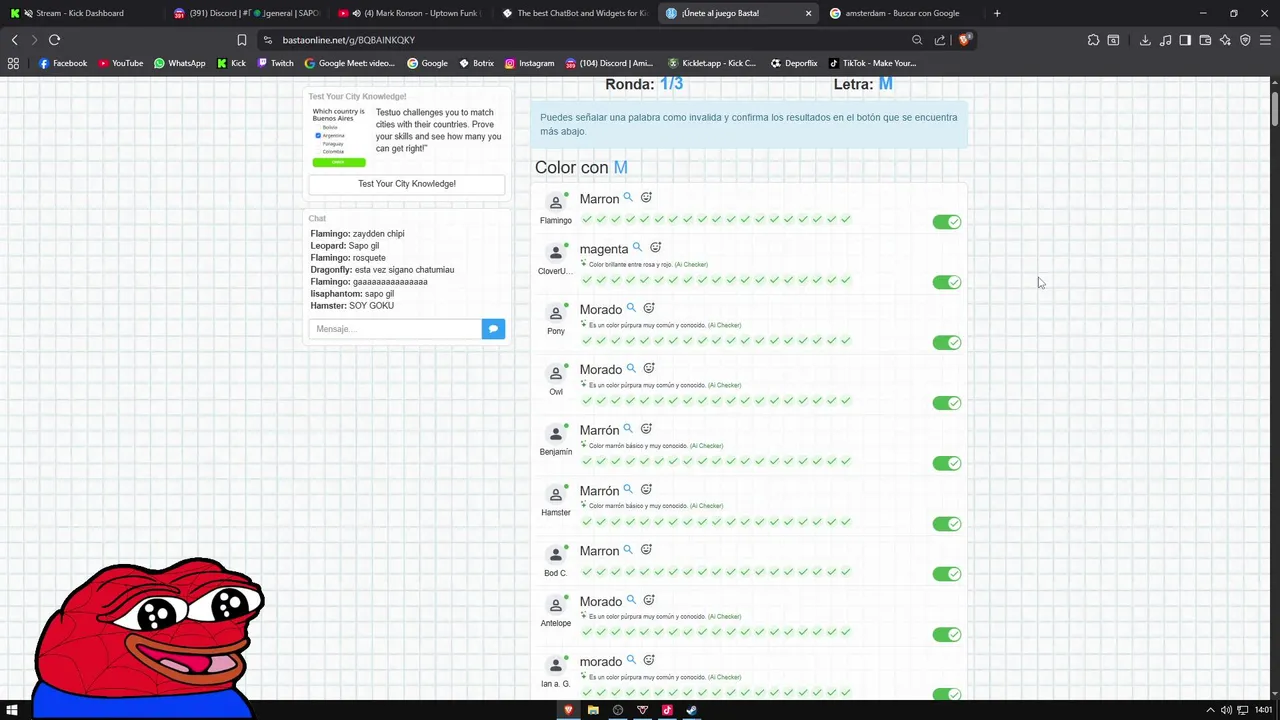The image size is (1280, 720).
Task: Open Twitch bookmark
Action: pyautogui.click(x=276, y=63)
